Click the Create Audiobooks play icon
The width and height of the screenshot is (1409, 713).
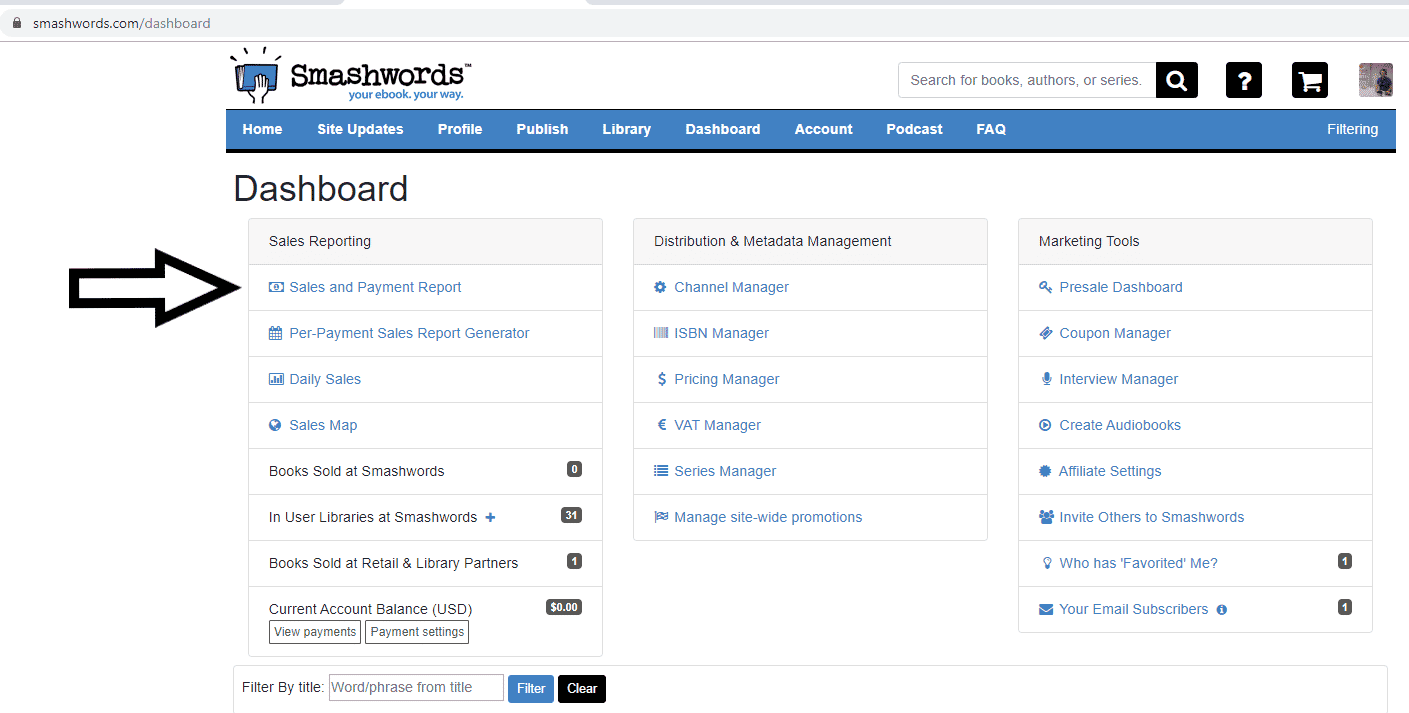coord(1046,425)
